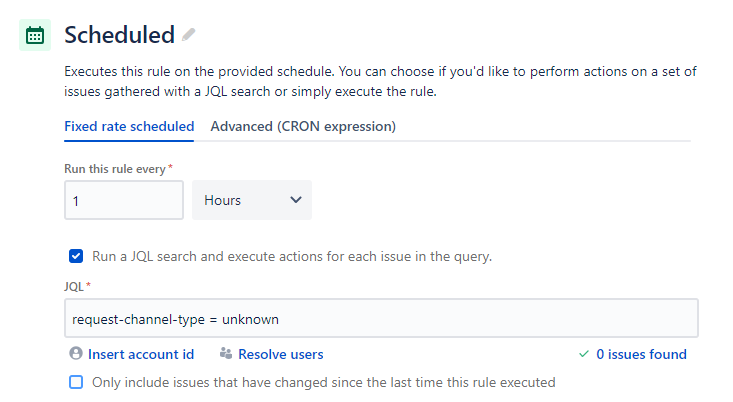733x402 pixels.
Task: Click the green Scheduled calendar icon
Action: point(35,35)
